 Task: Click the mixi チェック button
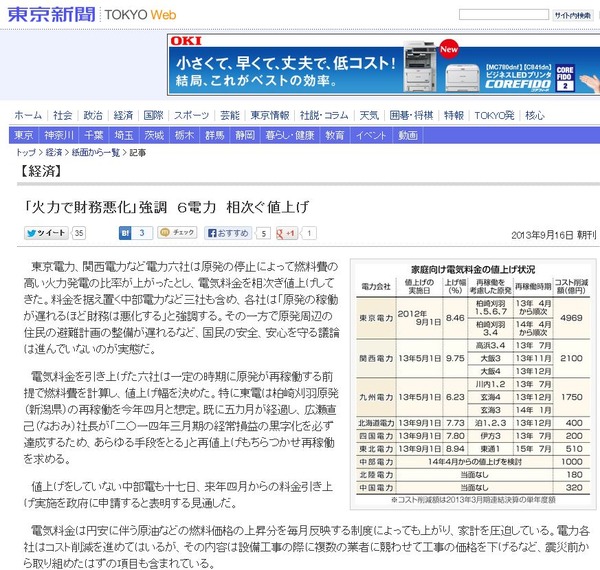pos(177,232)
